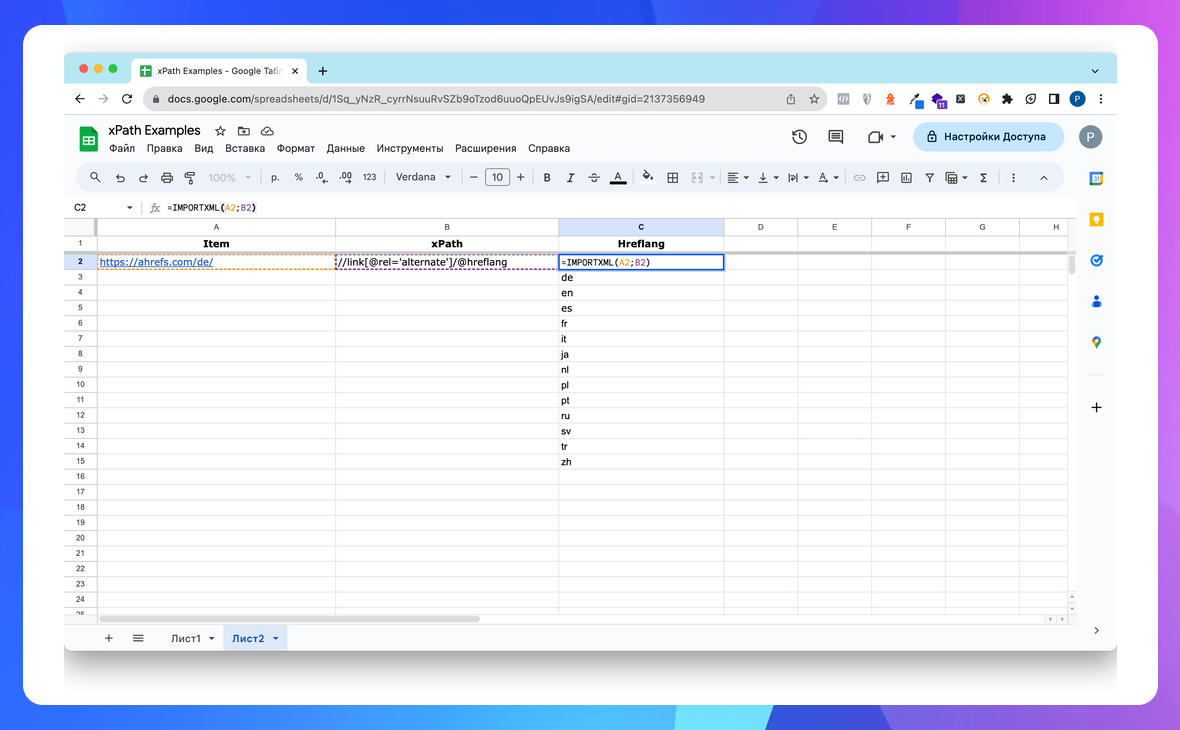Click the insert chart icon

pyautogui.click(x=906, y=178)
